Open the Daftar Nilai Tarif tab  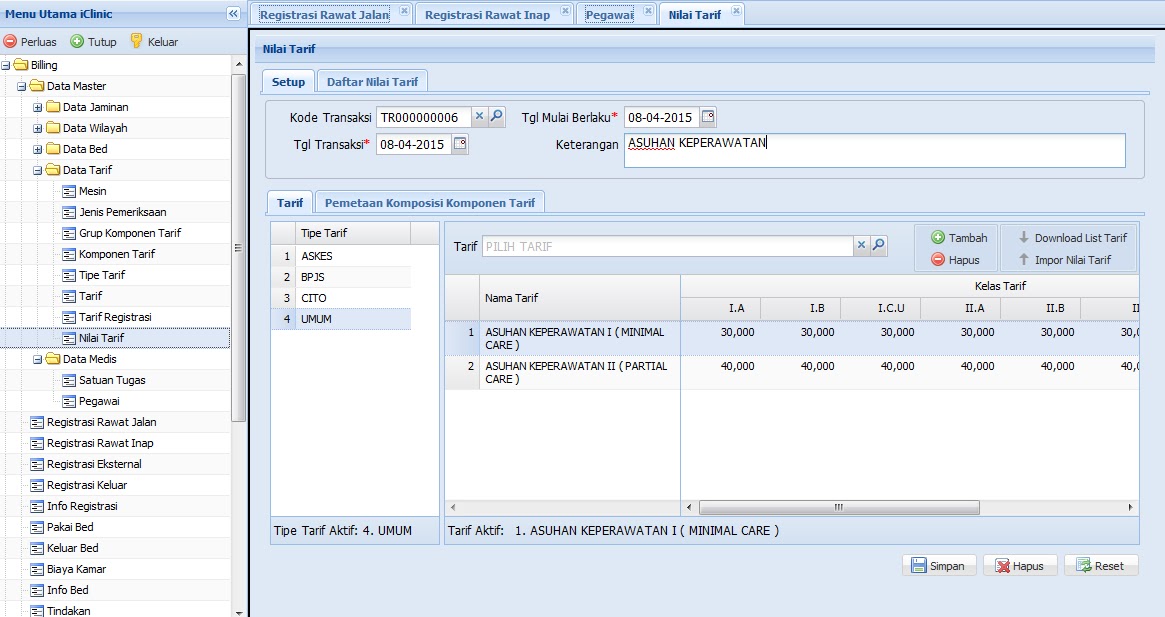tap(372, 82)
